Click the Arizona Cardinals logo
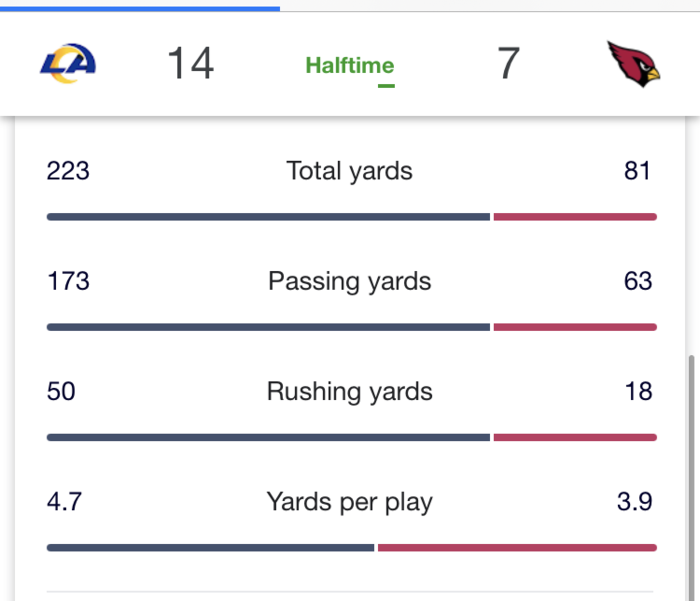 tap(634, 65)
